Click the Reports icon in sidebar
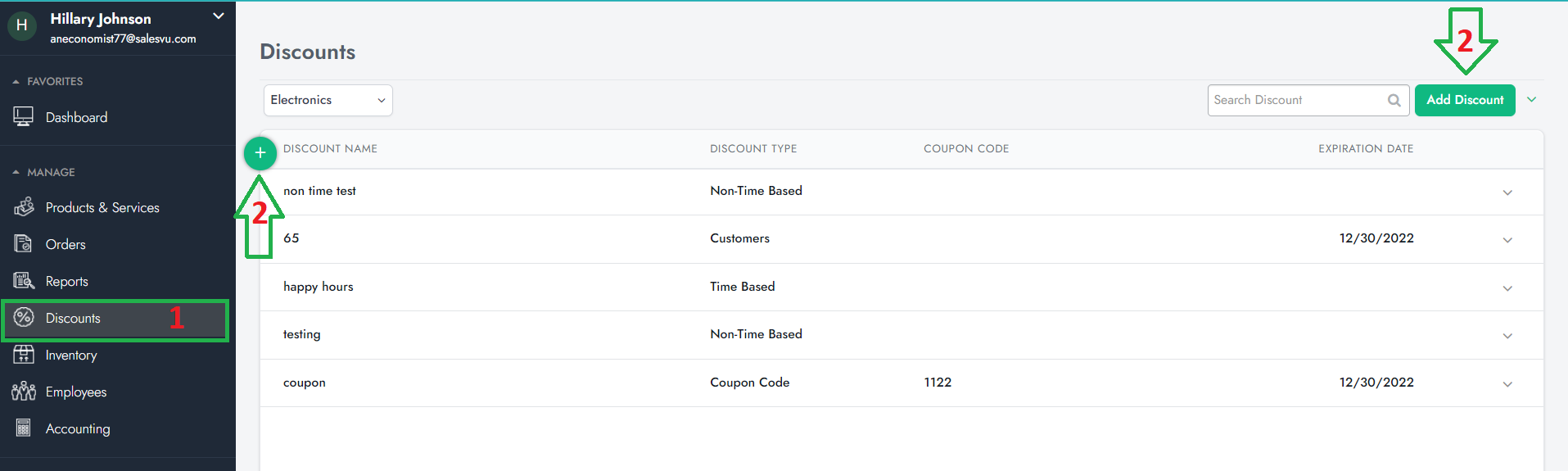This screenshot has width=1568, height=471. (24, 281)
